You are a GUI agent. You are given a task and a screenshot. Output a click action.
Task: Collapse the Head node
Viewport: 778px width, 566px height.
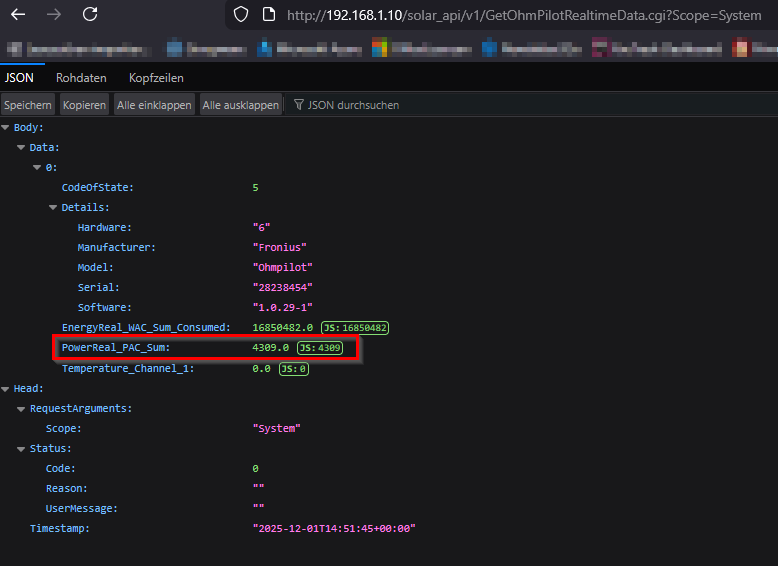[x=6, y=388]
